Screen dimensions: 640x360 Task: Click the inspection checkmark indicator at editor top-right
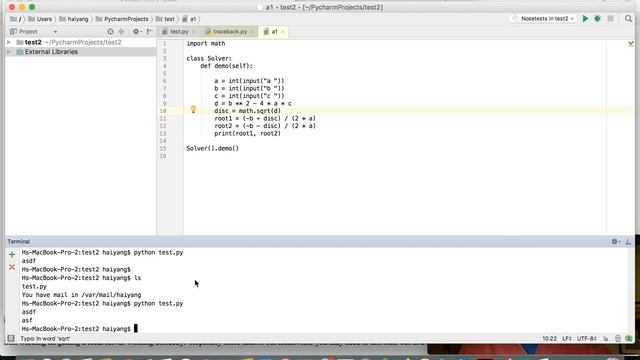[631, 43]
